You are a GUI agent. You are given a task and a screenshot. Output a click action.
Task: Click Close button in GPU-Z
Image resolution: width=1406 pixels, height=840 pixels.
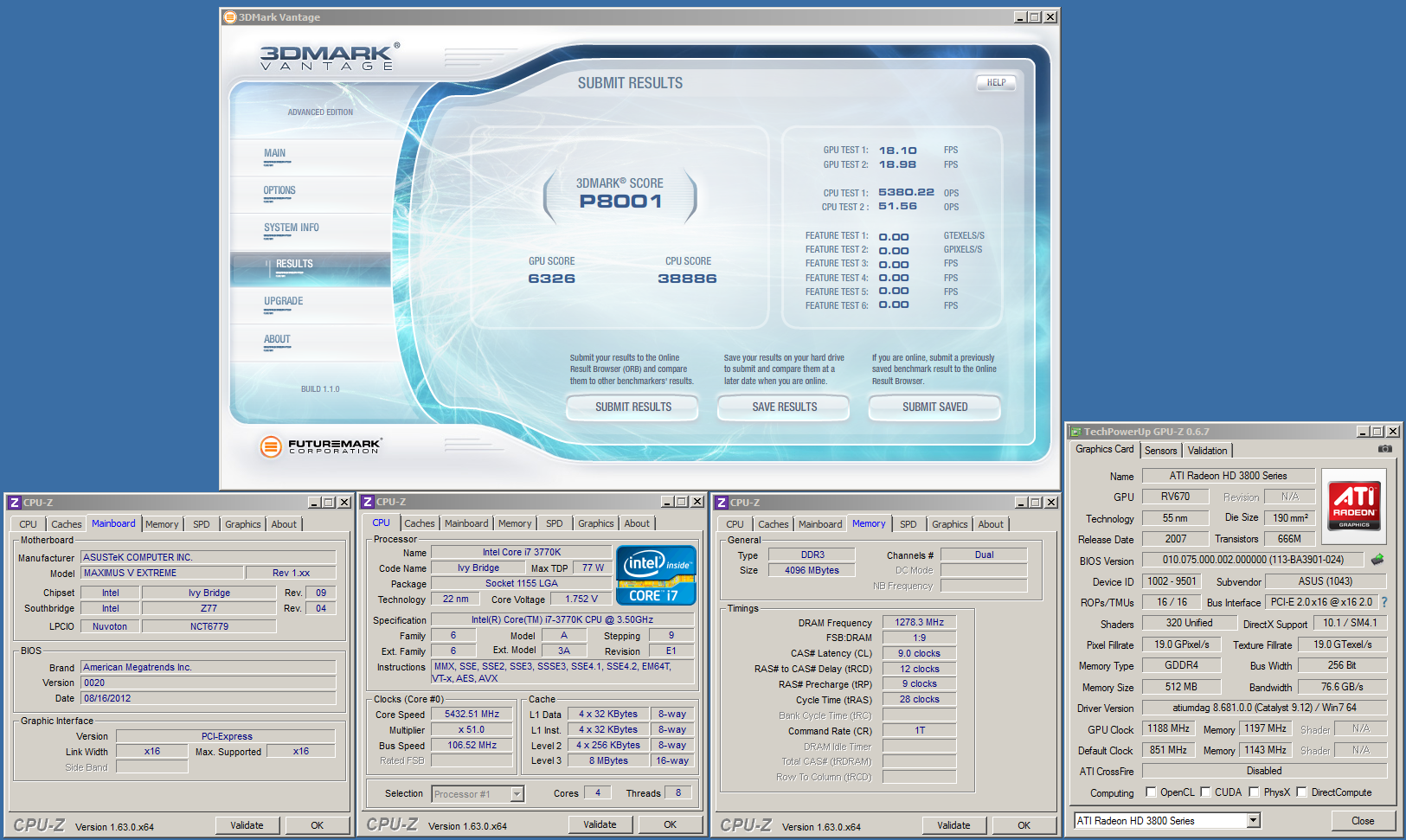(x=1363, y=821)
